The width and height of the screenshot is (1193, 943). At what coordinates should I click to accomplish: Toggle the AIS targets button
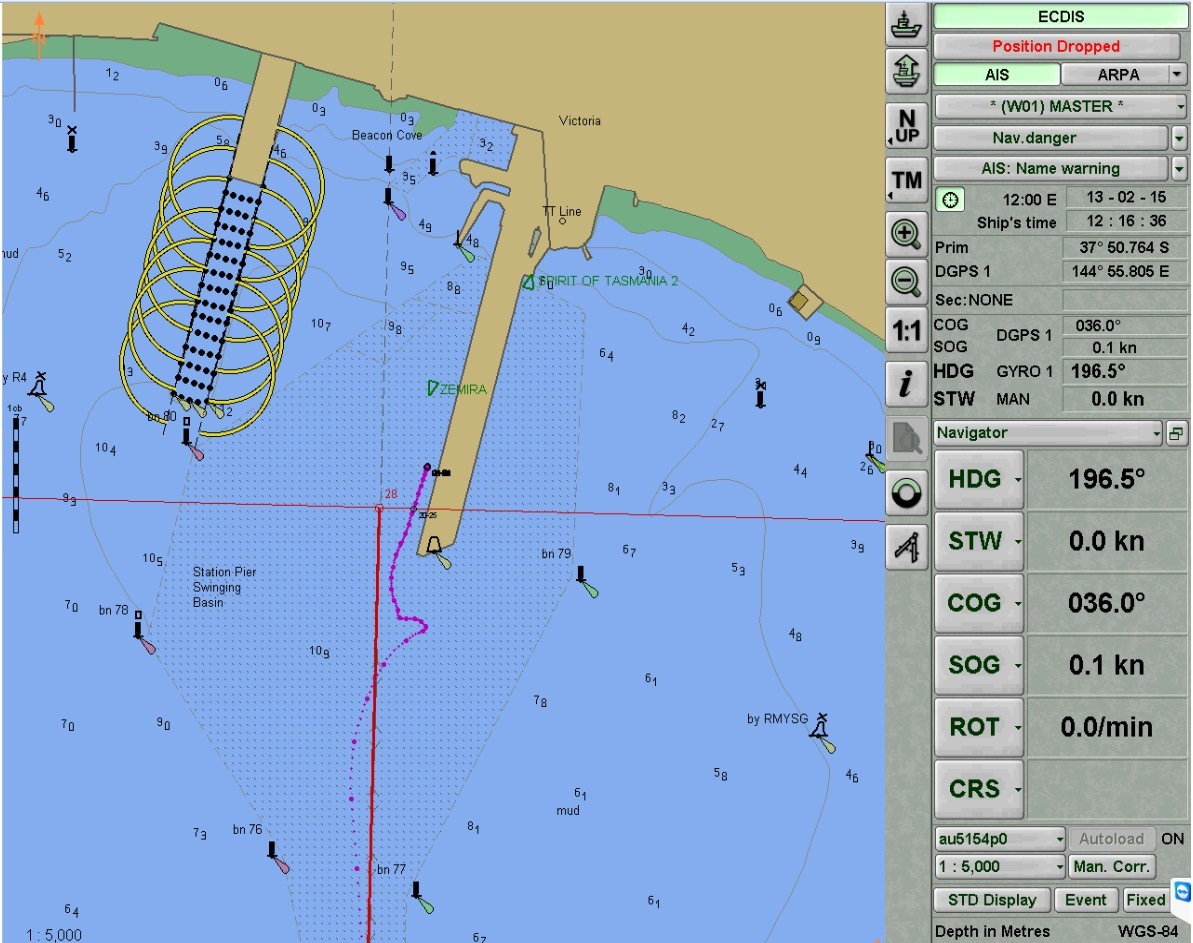pyautogui.click(x=996, y=75)
